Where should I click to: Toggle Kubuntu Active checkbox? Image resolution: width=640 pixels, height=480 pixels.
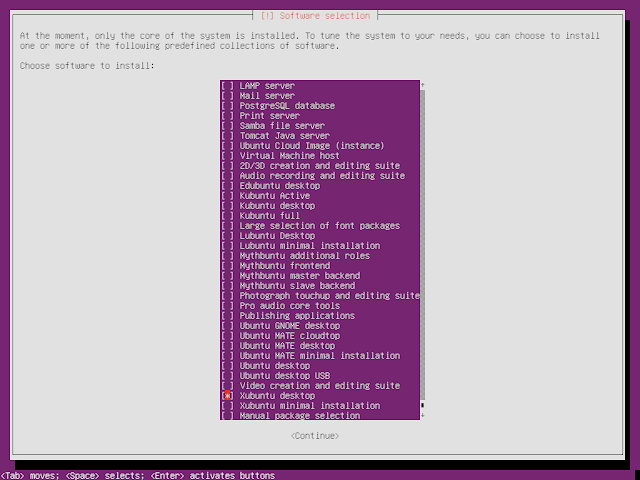227,196
